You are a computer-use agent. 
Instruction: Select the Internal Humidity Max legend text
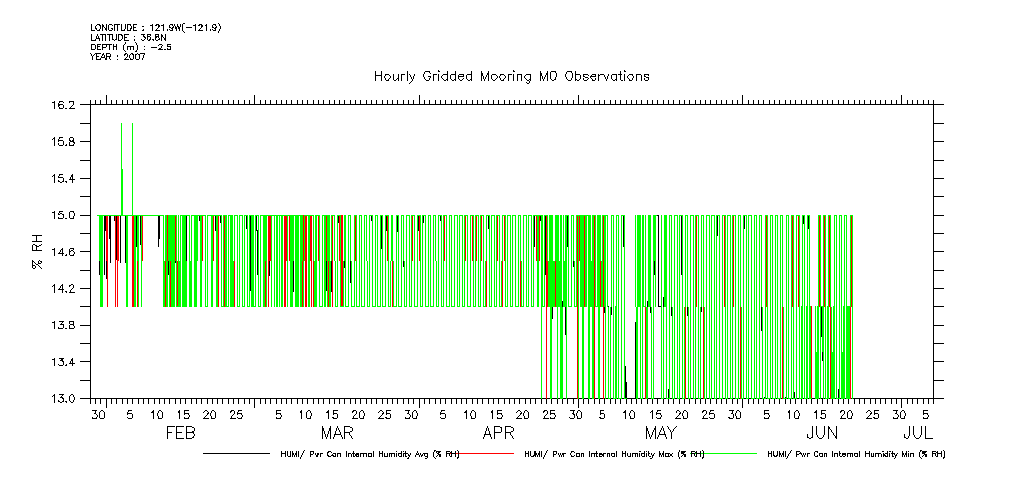coord(614,454)
